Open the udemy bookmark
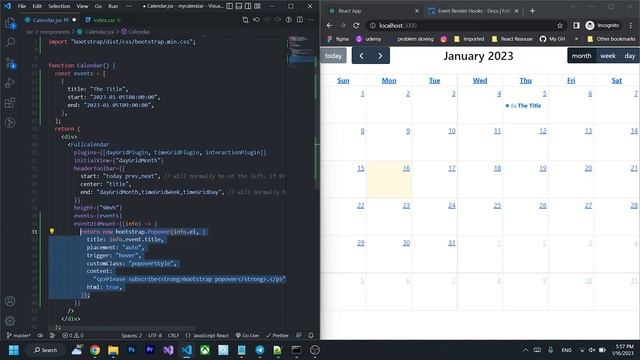The height and width of the screenshot is (360, 640). 368,39
